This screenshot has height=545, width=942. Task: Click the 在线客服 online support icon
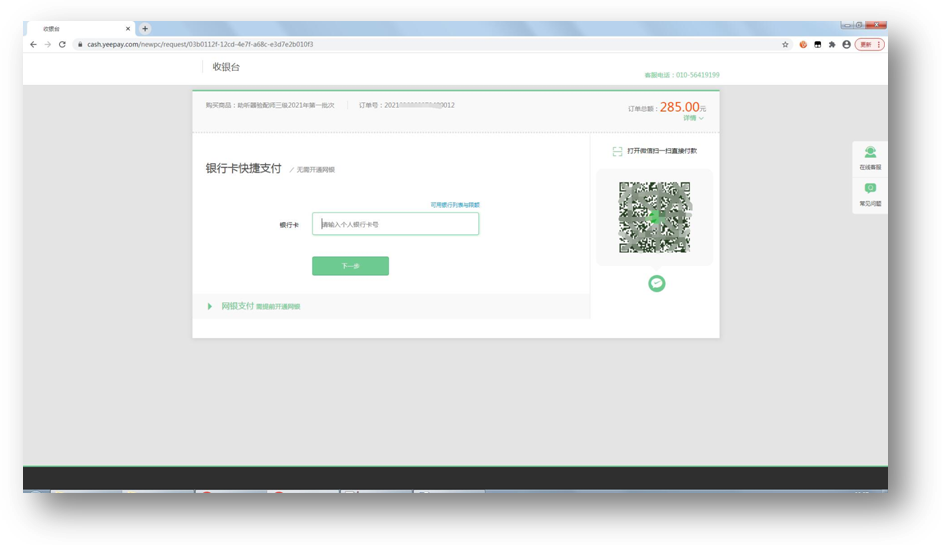pyautogui.click(x=870, y=154)
